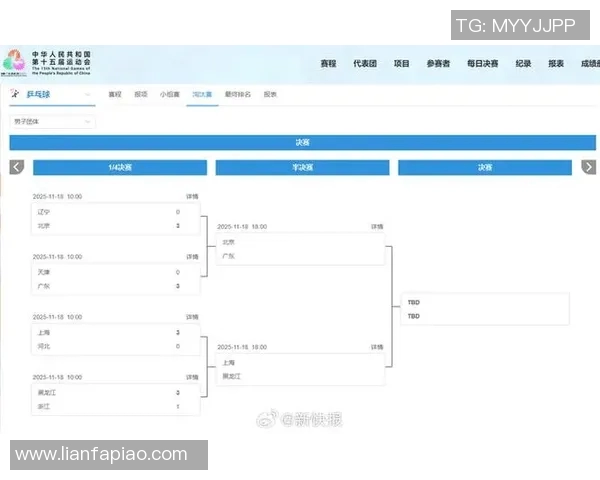
Task: Click the wide 决赛 stage header bar
Action: click(x=302, y=142)
